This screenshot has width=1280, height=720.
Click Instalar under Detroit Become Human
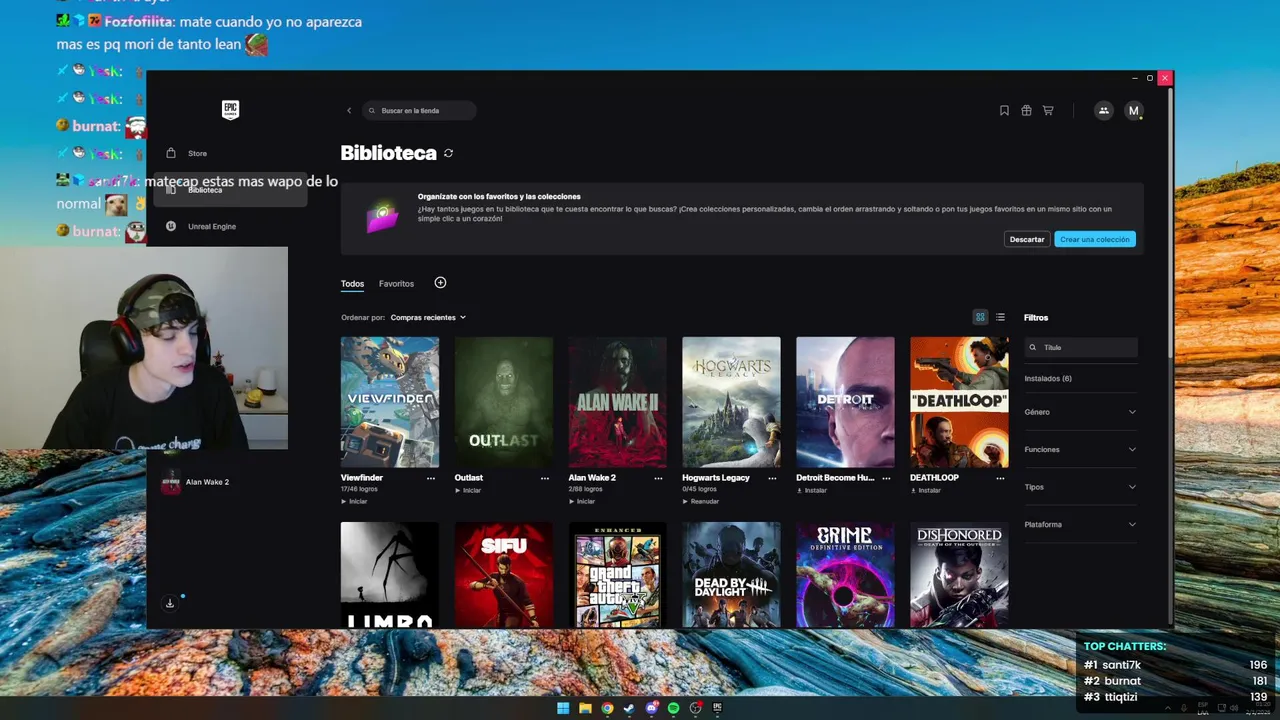[x=812, y=490]
